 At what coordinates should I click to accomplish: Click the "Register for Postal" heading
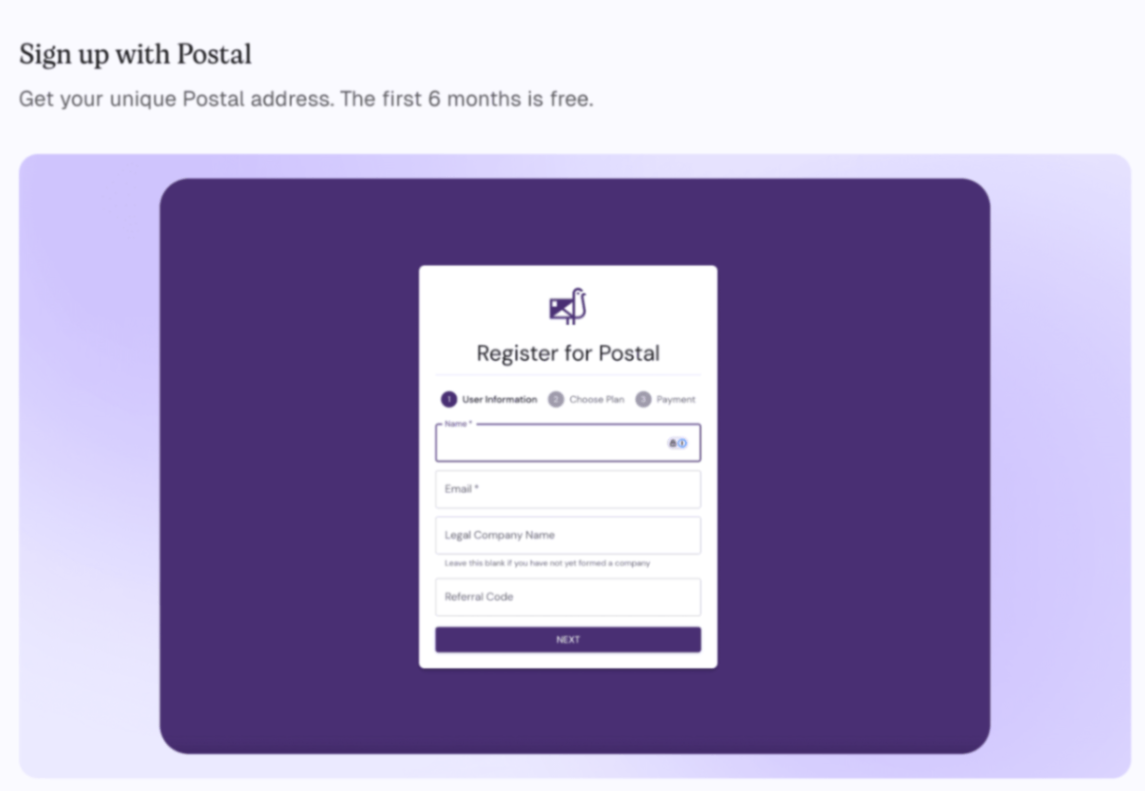tap(567, 353)
